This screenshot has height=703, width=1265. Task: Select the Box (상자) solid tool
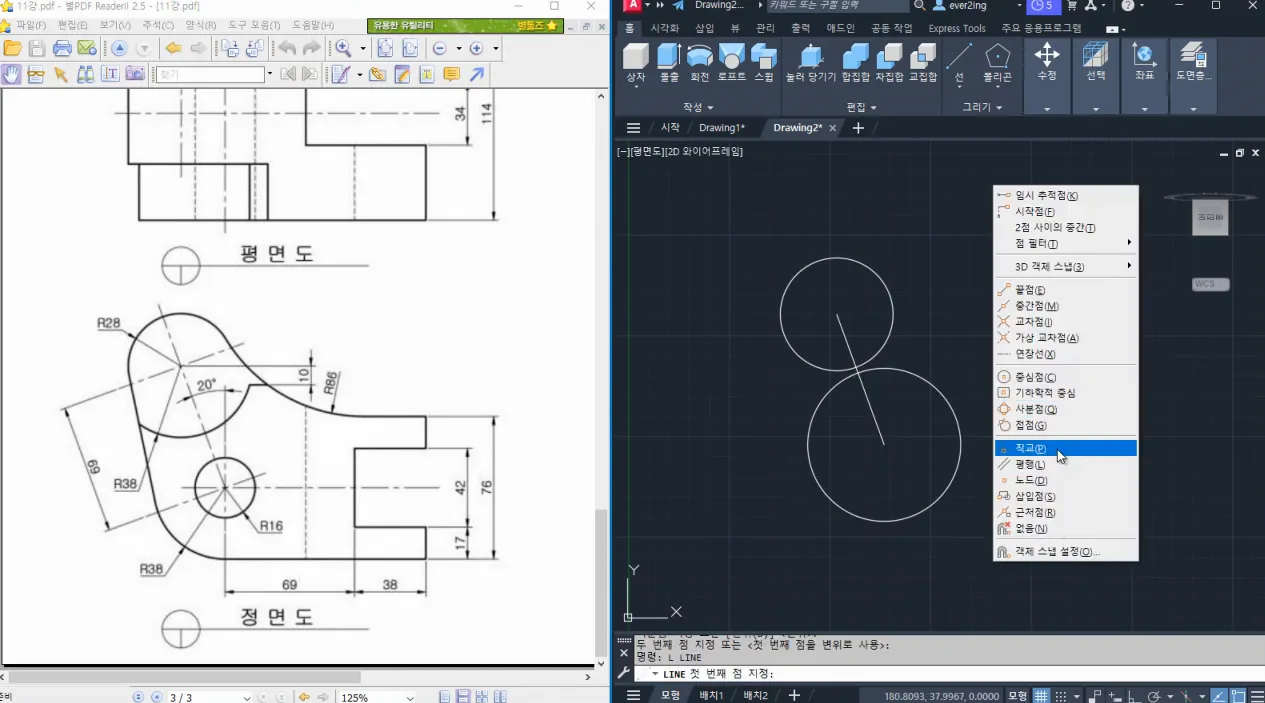point(636,62)
